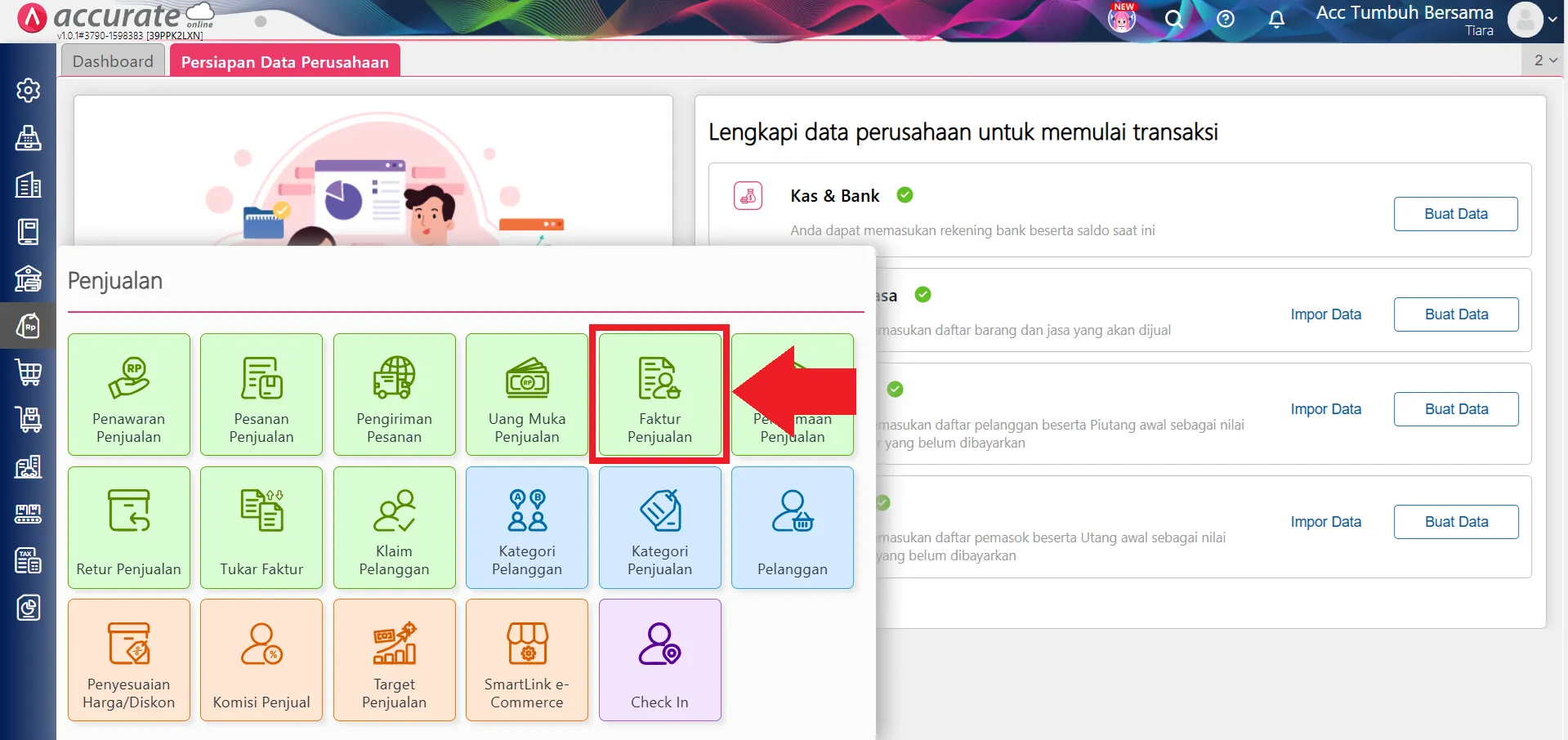The height and width of the screenshot is (740, 1568).
Task: Open the Faktur Penjualan tile
Action: (x=660, y=395)
